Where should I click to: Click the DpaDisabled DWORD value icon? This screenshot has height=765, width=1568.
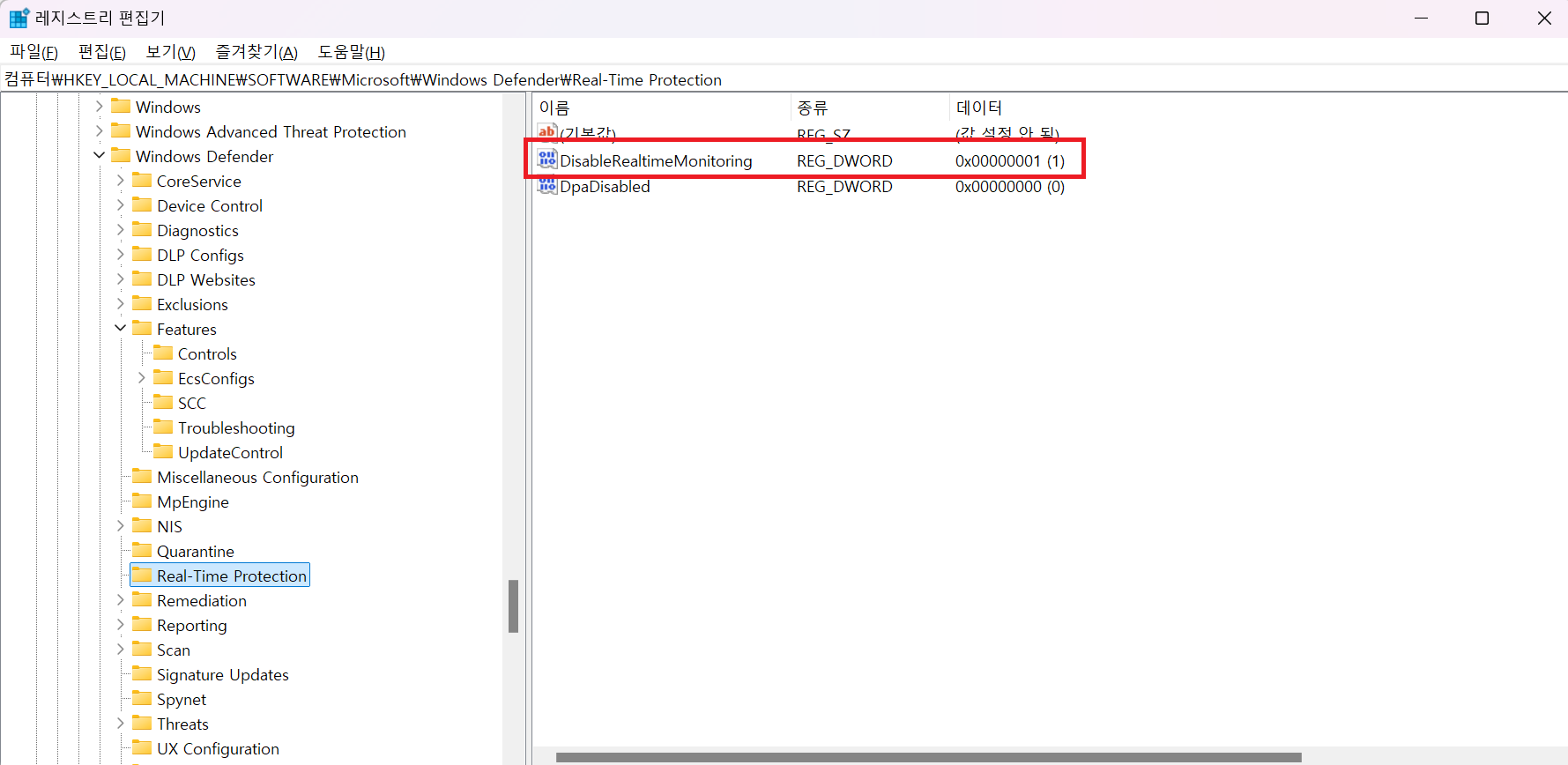pos(547,185)
